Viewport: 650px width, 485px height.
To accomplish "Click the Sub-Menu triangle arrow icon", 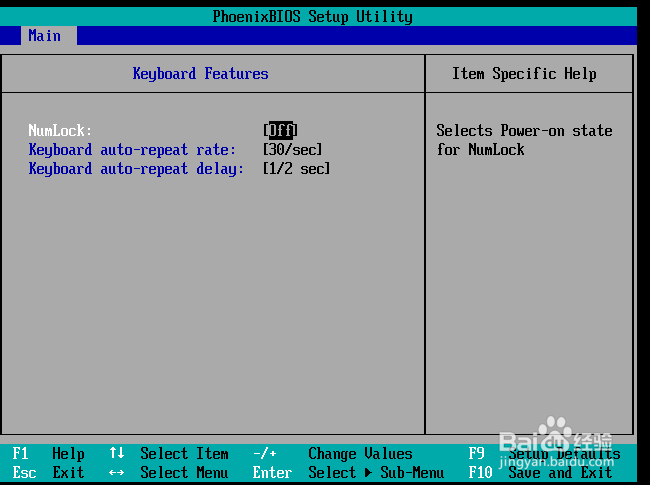I will tap(368, 473).
